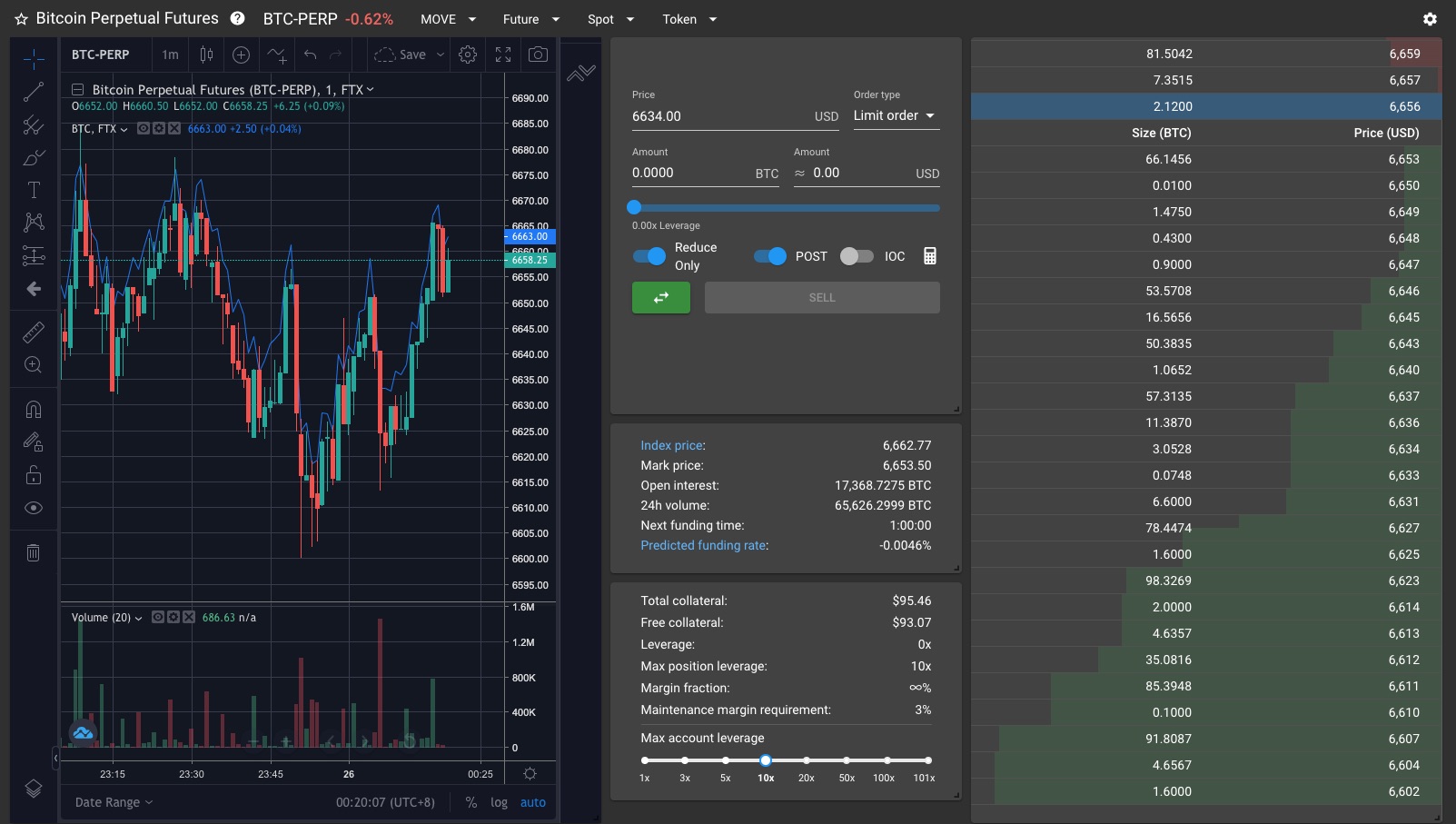The image size is (1456, 824).
Task: Select the trend line drawing tool
Action: pos(34,92)
